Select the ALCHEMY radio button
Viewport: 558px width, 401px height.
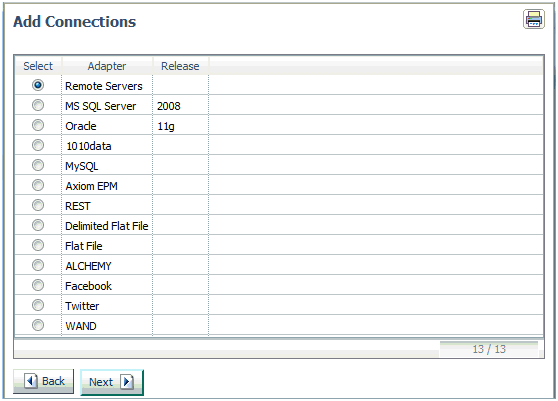point(38,265)
